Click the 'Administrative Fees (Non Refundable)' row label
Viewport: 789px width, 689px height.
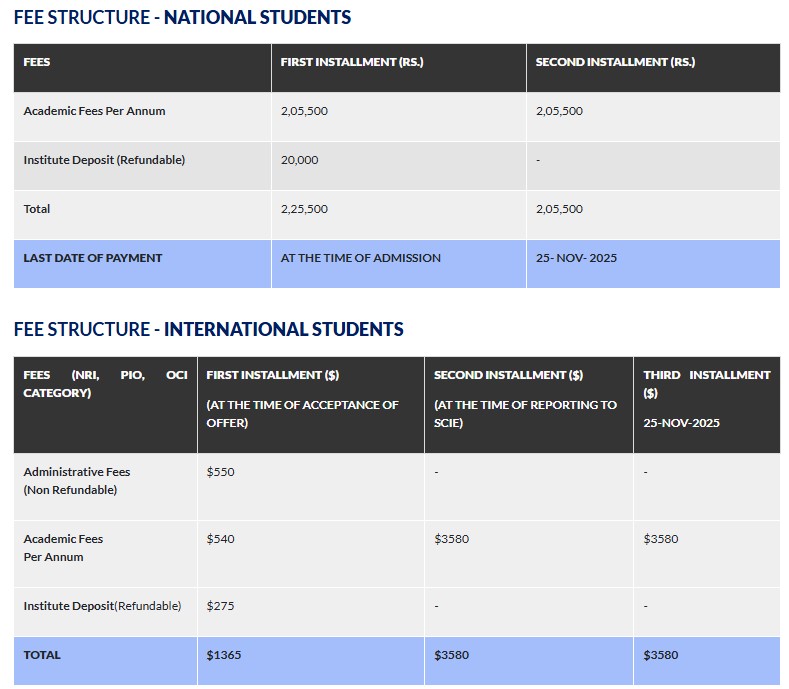pyautogui.click(x=77, y=481)
